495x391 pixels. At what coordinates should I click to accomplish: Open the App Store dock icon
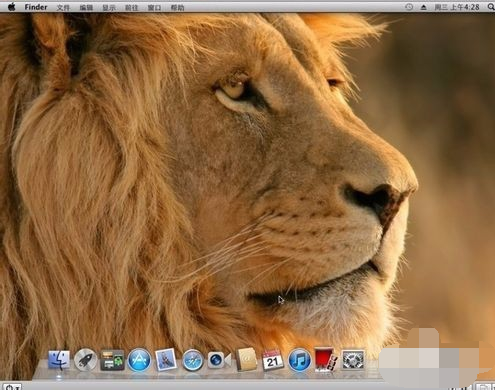(139, 360)
